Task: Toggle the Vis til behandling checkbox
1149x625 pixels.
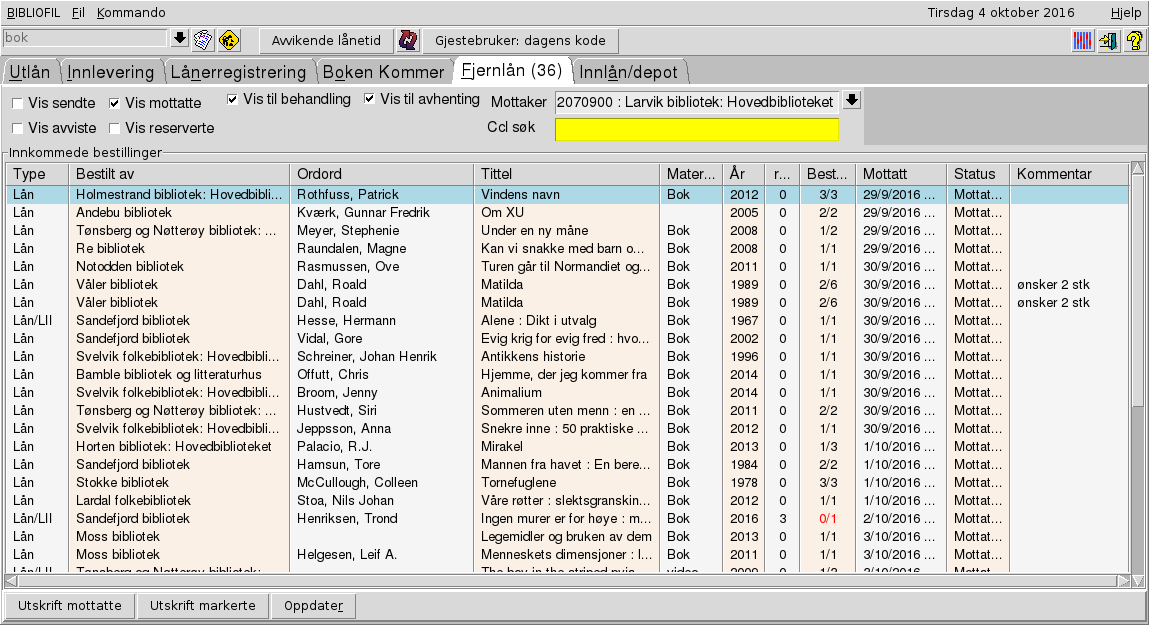Action: (233, 99)
